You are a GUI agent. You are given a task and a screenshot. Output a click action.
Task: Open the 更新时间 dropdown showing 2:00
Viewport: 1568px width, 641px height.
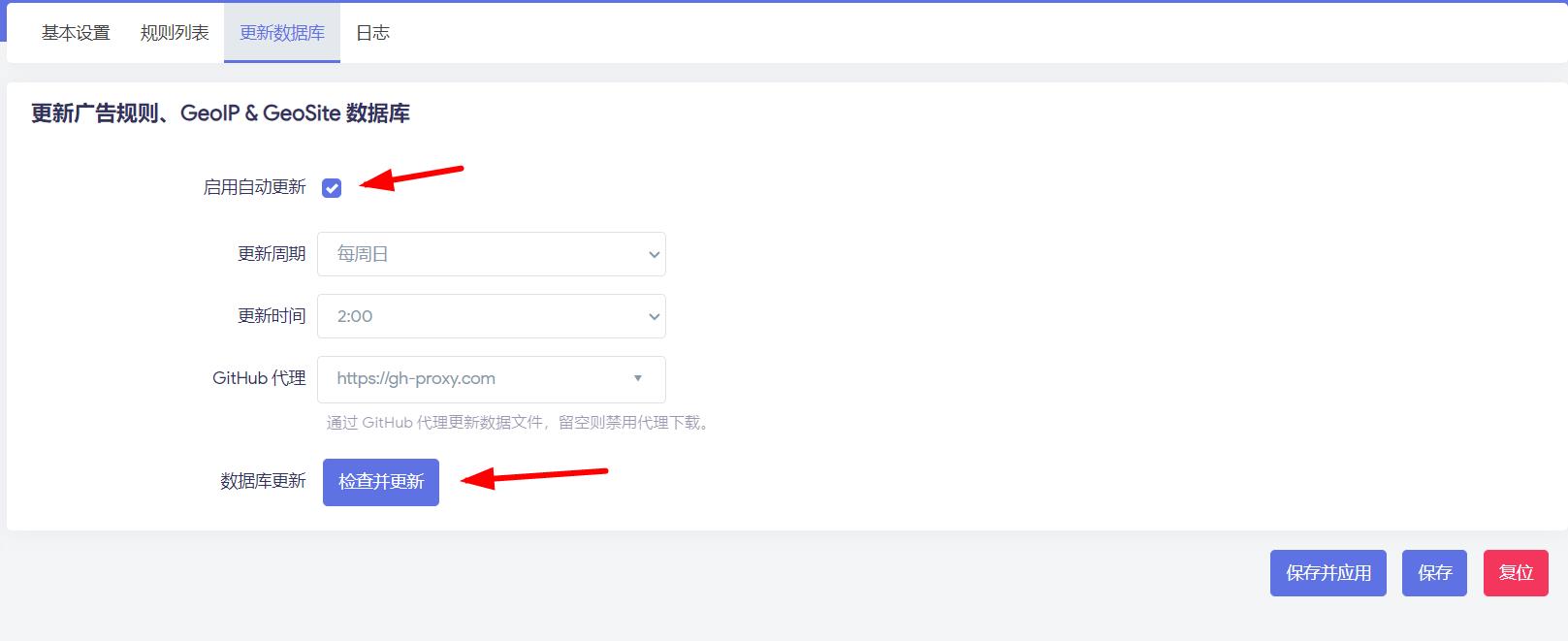(x=492, y=316)
